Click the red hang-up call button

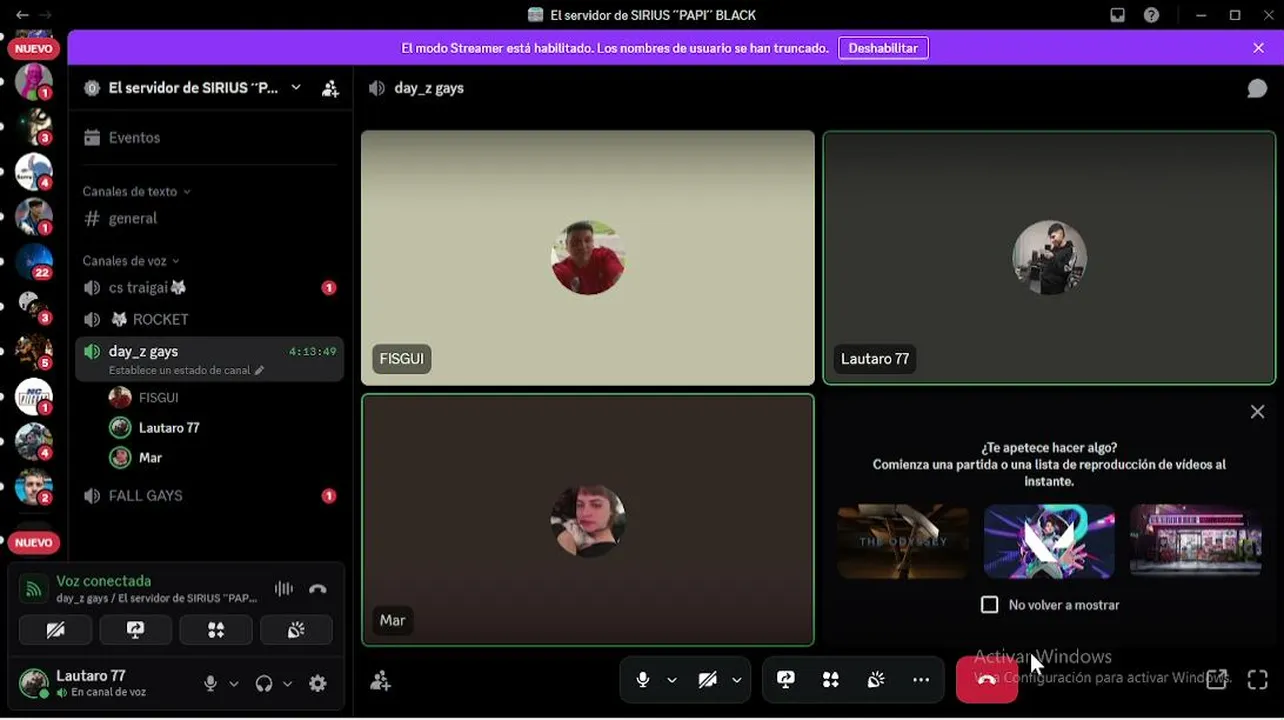[x=986, y=680]
